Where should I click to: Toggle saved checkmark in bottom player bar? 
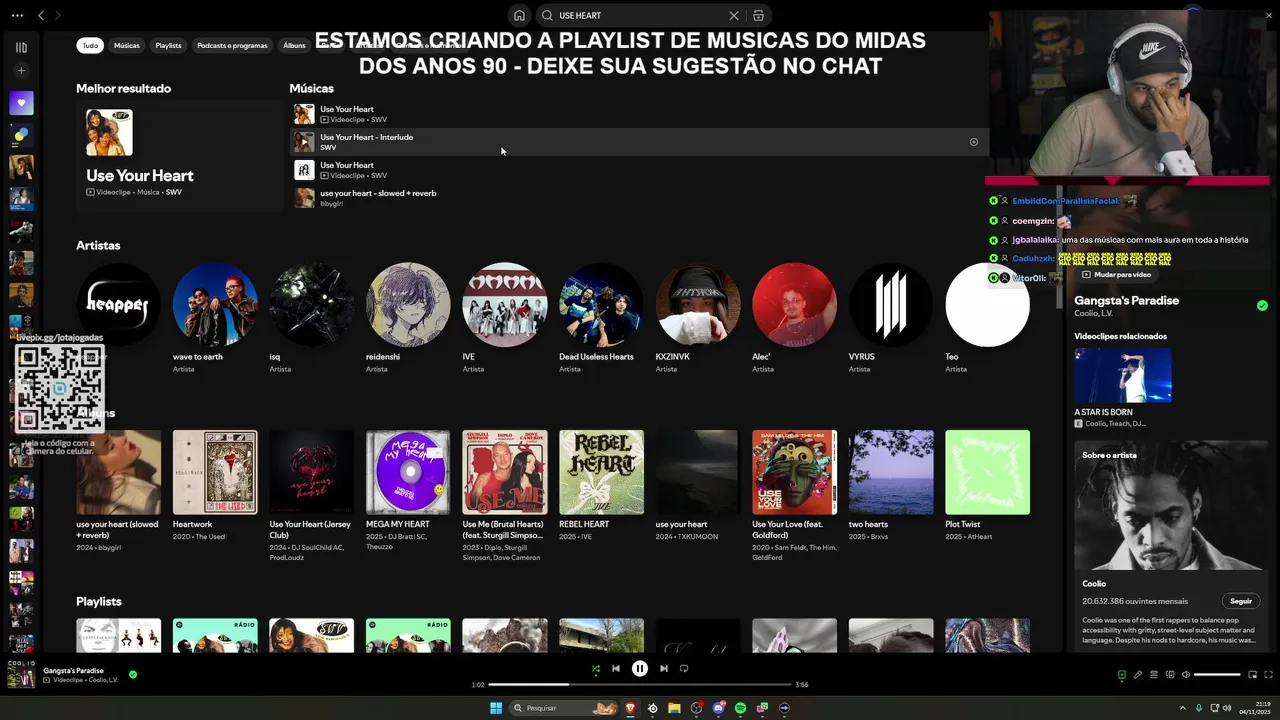coord(133,675)
